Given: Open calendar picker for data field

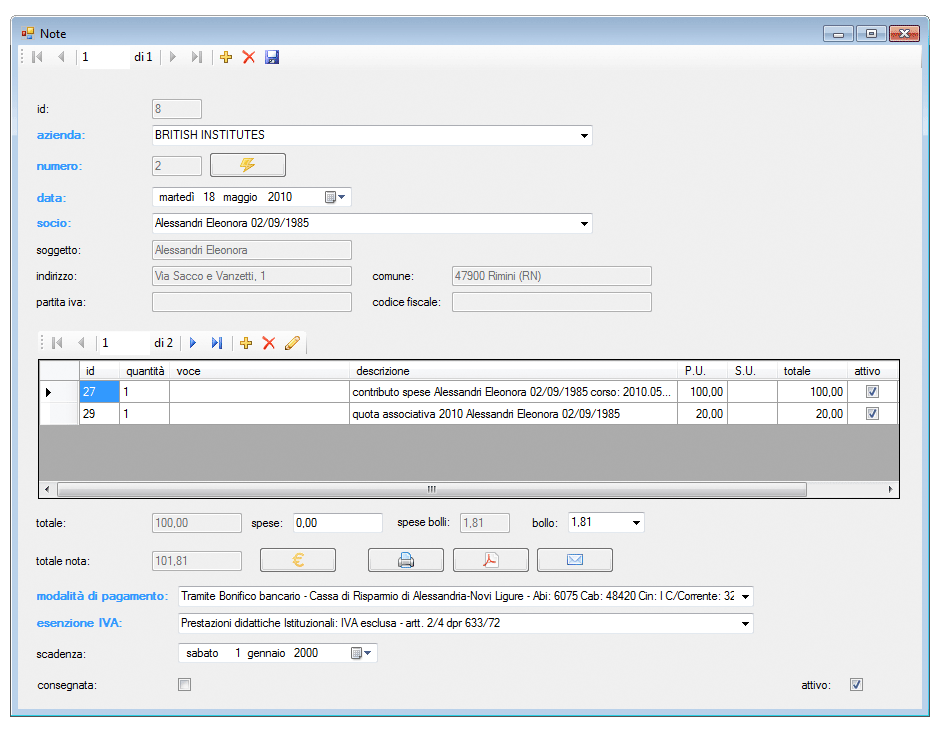Looking at the screenshot, I should pos(335,197).
